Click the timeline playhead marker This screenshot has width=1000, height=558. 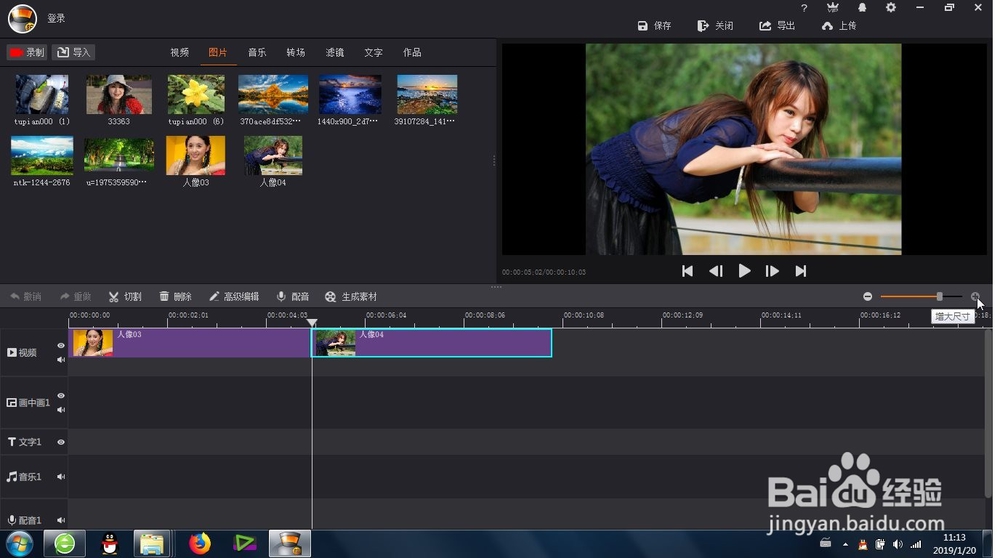pos(312,323)
